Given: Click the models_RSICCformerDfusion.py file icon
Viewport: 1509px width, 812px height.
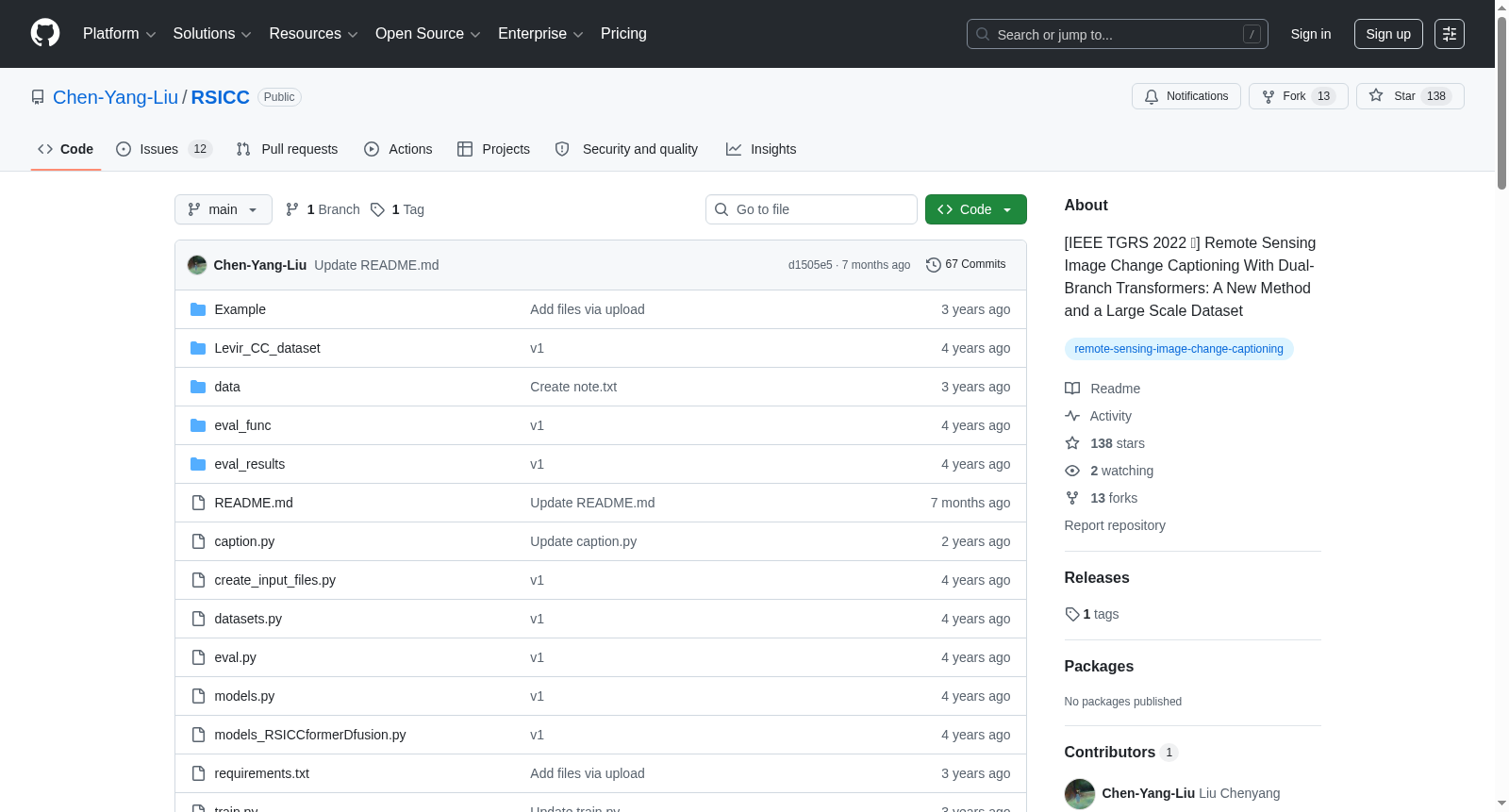Looking at the screenshot, I should coord(198,735).
